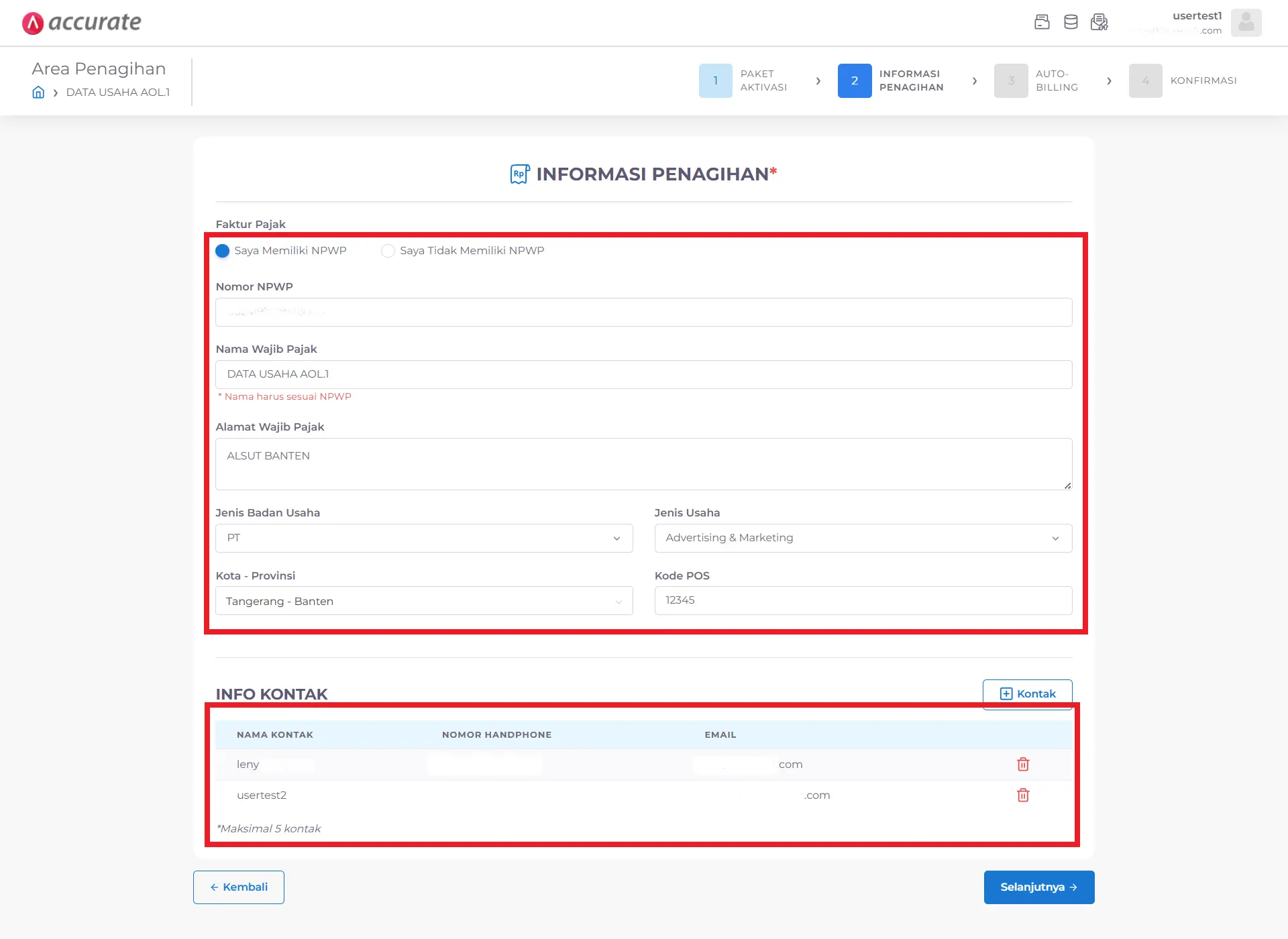Go to step 4 Konfirmasi
1288x939 pixels.
click(1183, 80)
